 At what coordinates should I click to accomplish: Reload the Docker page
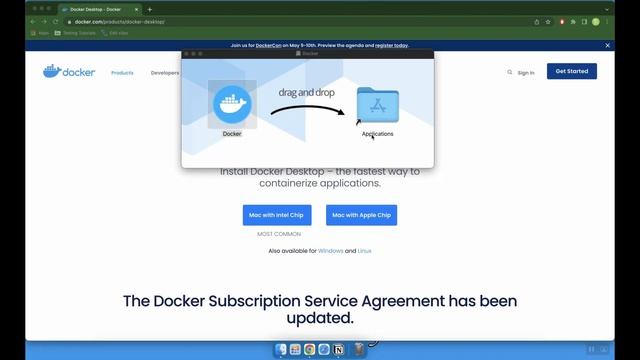pos(56,22)
